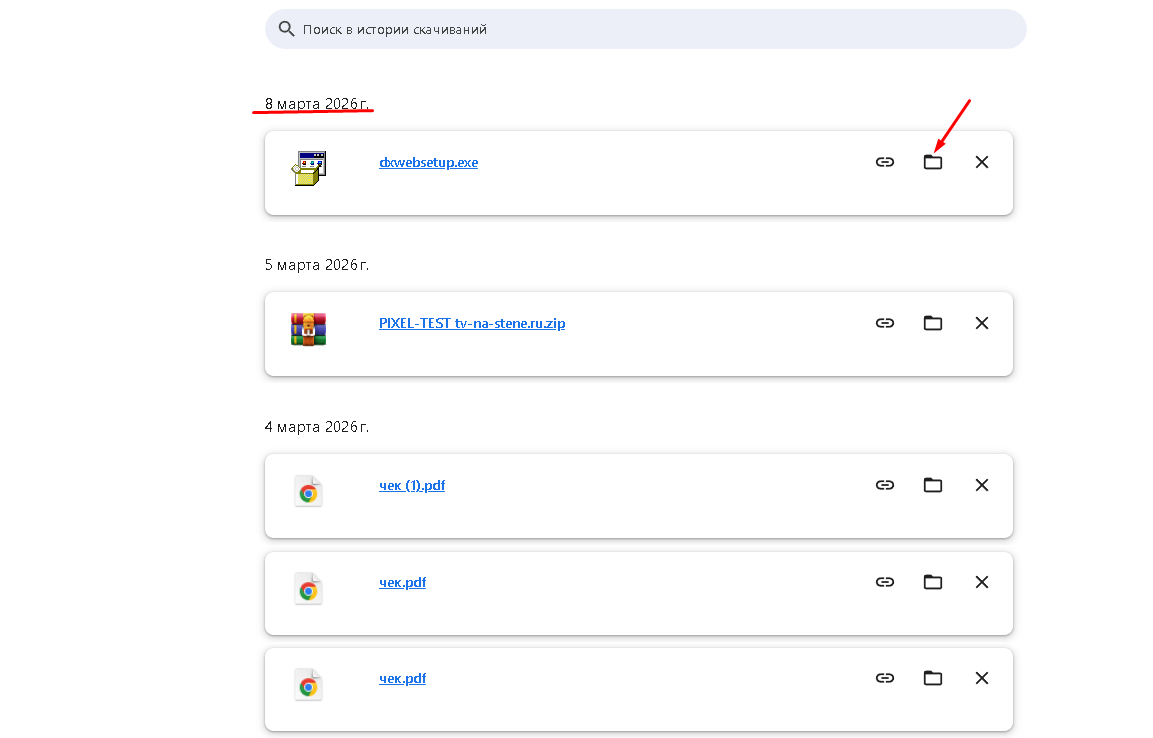
Task: Copy download link for dxwebsetup.exe
Action: click(x=884, y=162)
